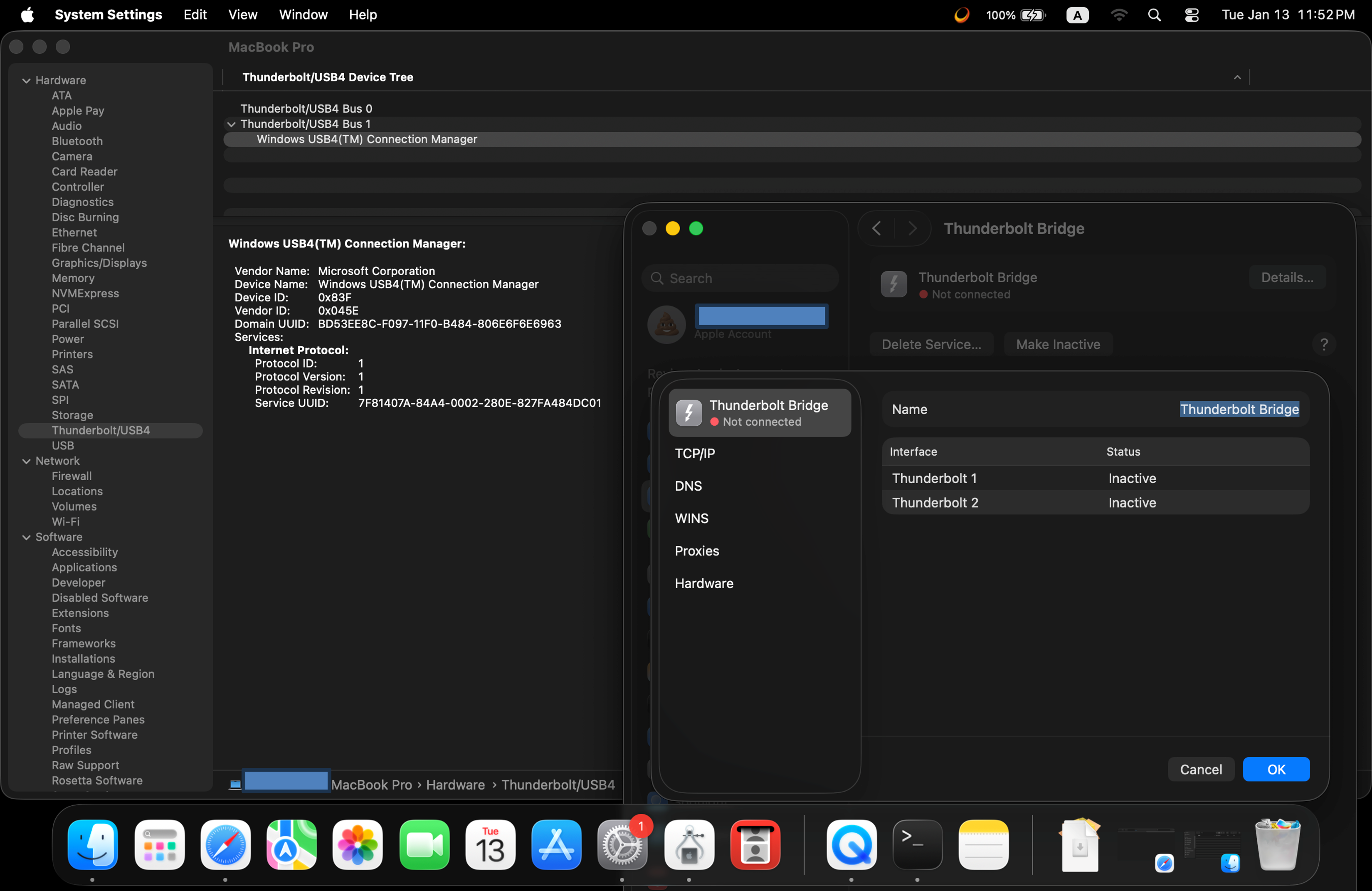
Task: Click the help question mark button
Action: click(x=1324, y=344)
